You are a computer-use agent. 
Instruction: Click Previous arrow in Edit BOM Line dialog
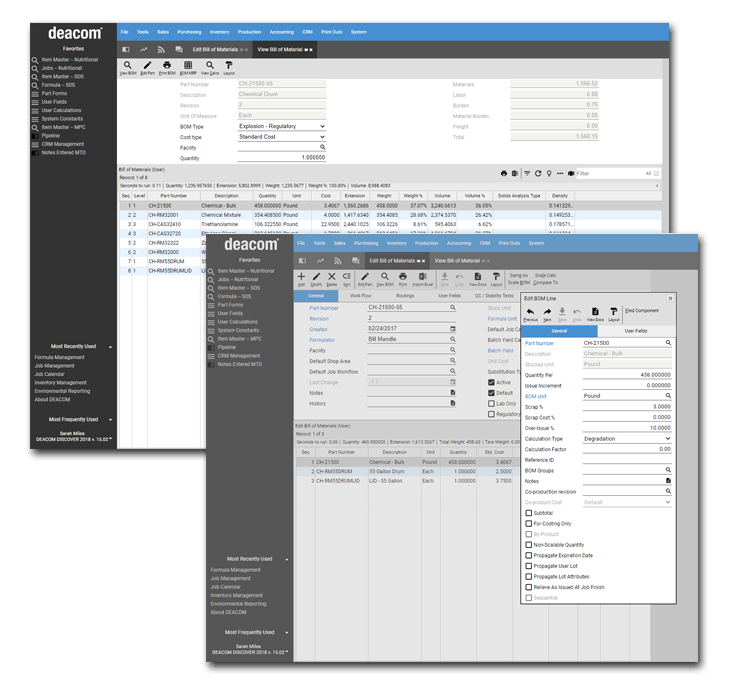(x=530, y=313)
